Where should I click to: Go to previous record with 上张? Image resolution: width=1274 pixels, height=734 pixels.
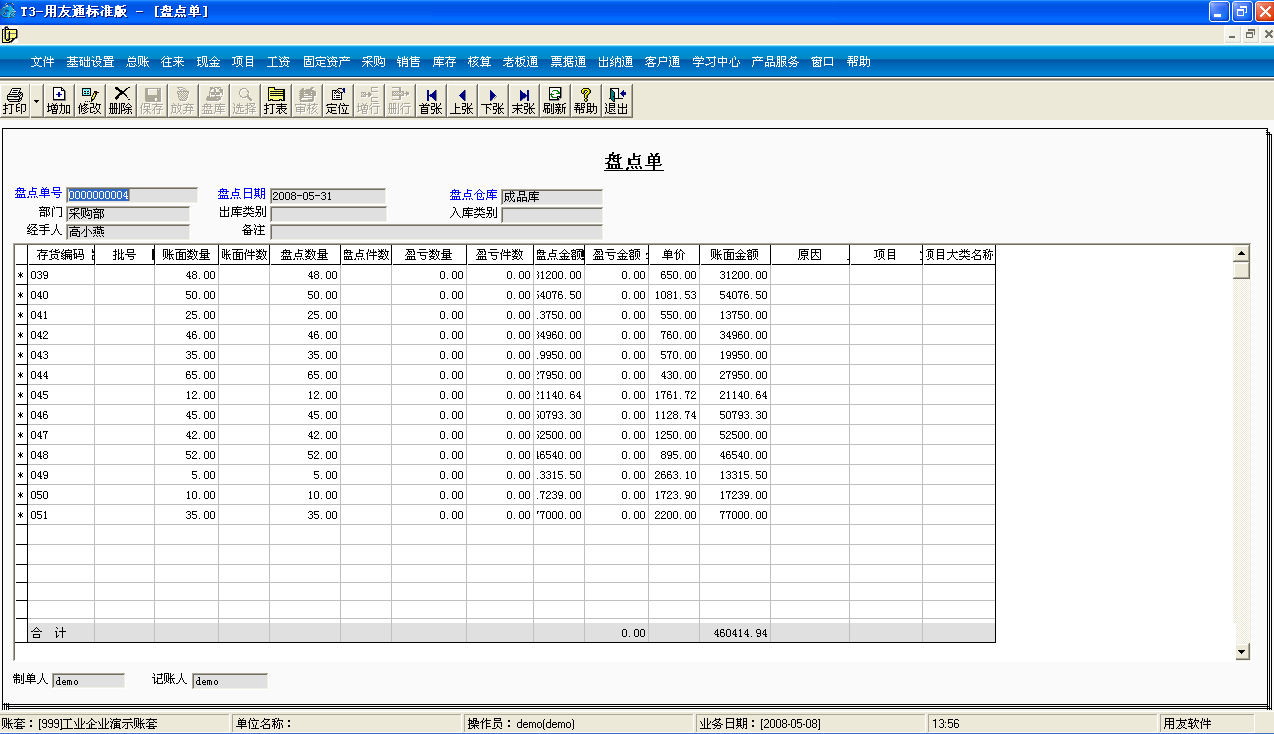pyautogui.click(x=462, y=101)
